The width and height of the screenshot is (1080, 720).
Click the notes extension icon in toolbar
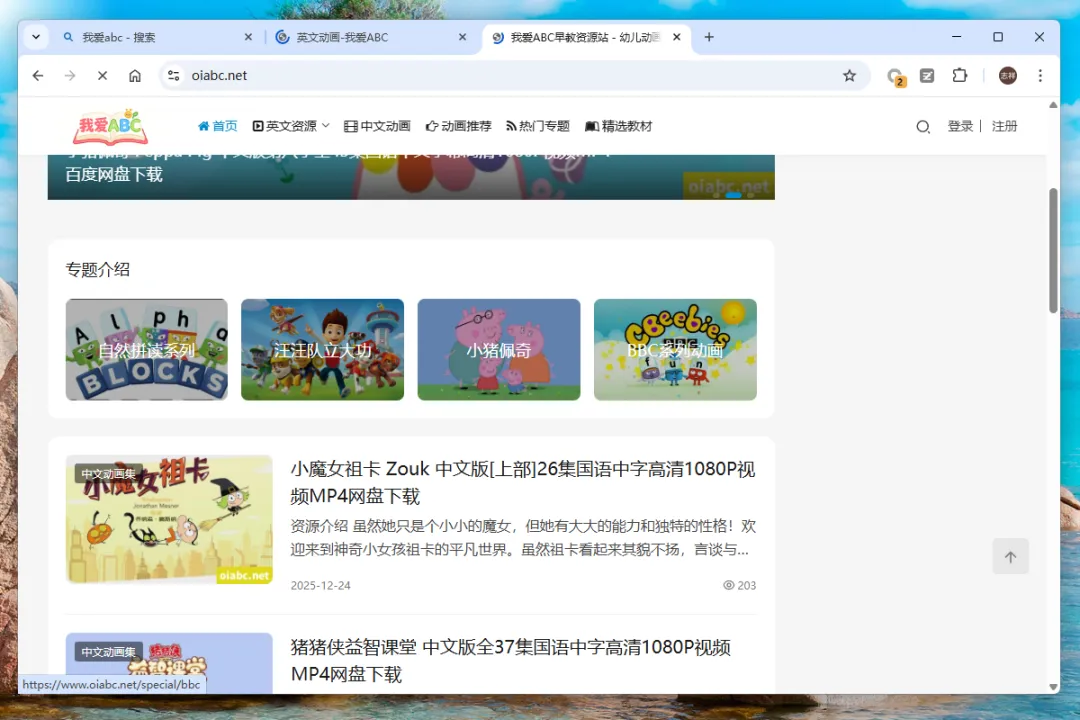click(x=927, y=76)
